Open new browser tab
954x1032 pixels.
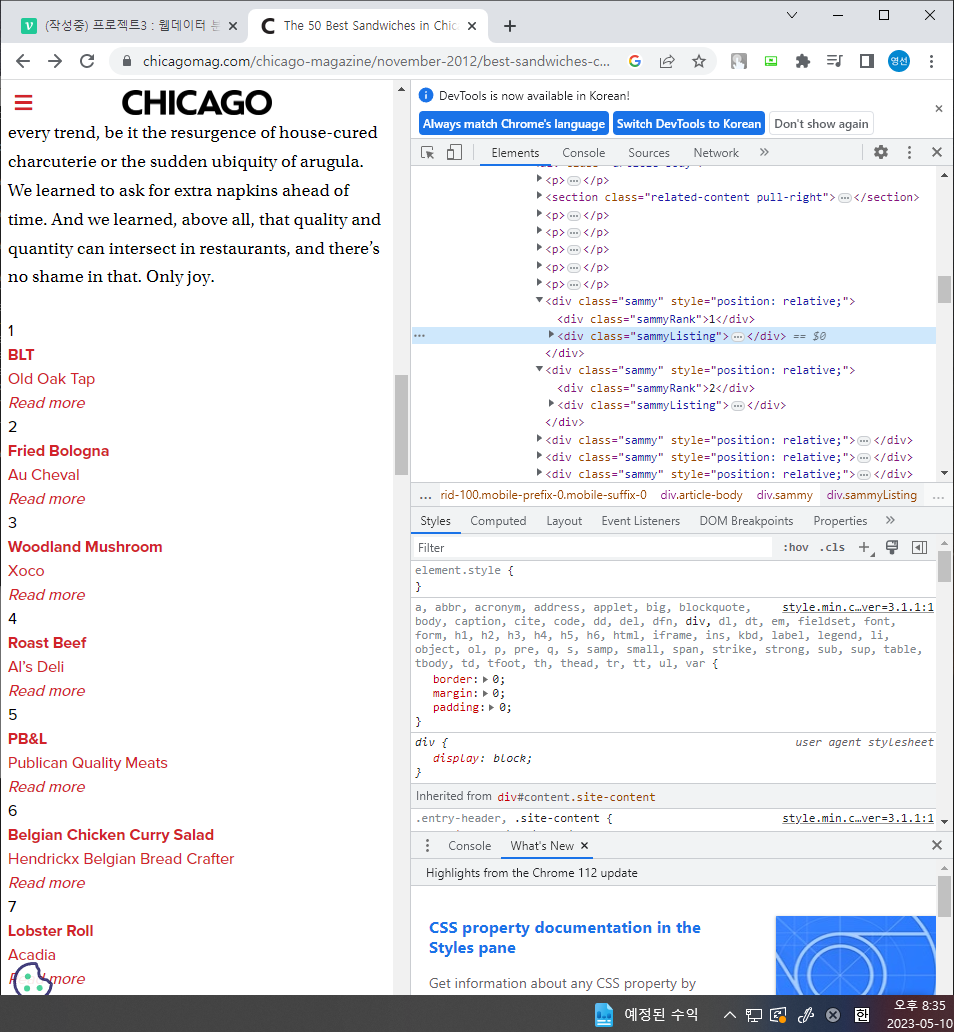click(510, 26)
